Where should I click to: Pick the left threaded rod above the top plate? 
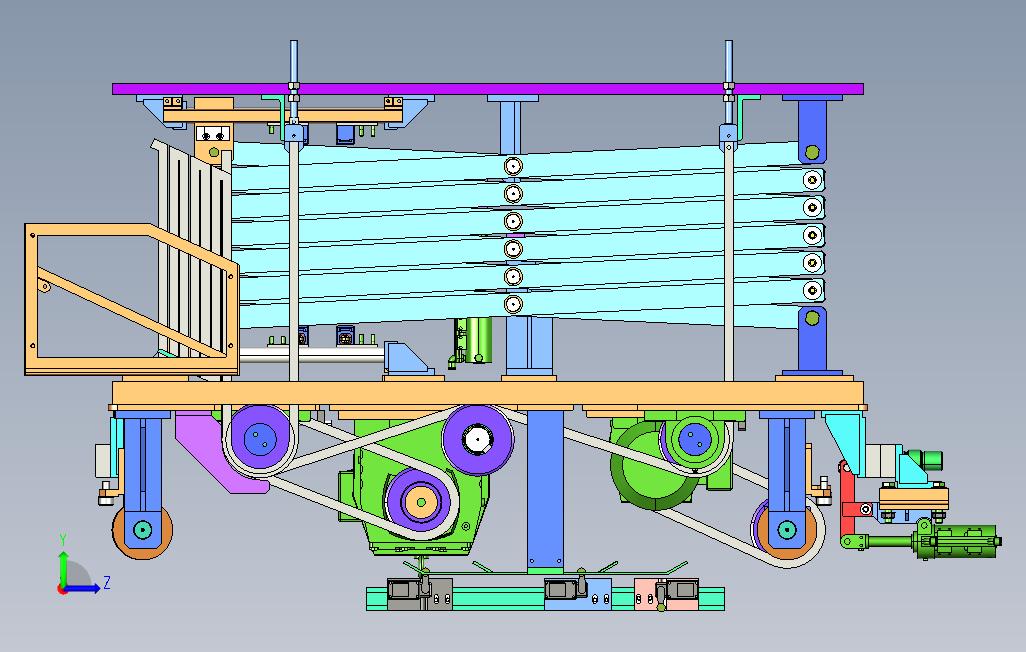(x=293, y=62)
